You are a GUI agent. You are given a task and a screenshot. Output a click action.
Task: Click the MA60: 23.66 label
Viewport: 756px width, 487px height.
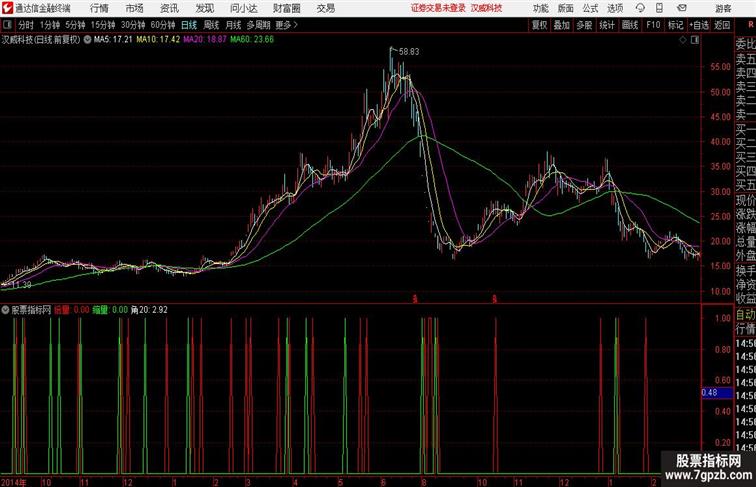(x=252, y=40)
